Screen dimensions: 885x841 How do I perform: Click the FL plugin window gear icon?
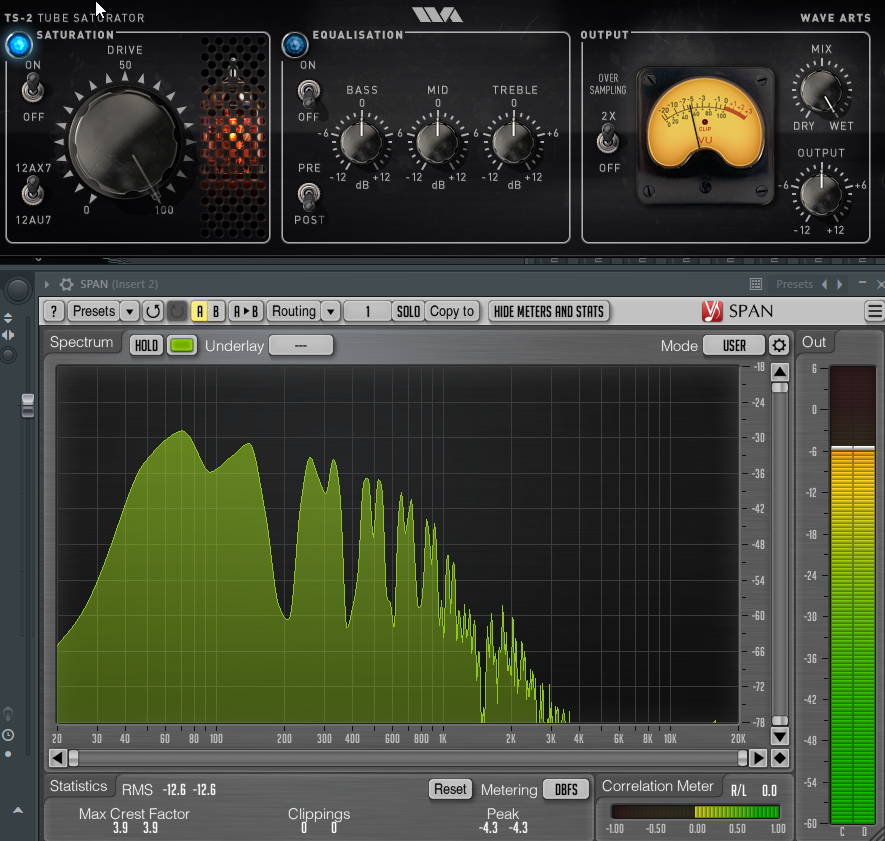coord(67,285)
